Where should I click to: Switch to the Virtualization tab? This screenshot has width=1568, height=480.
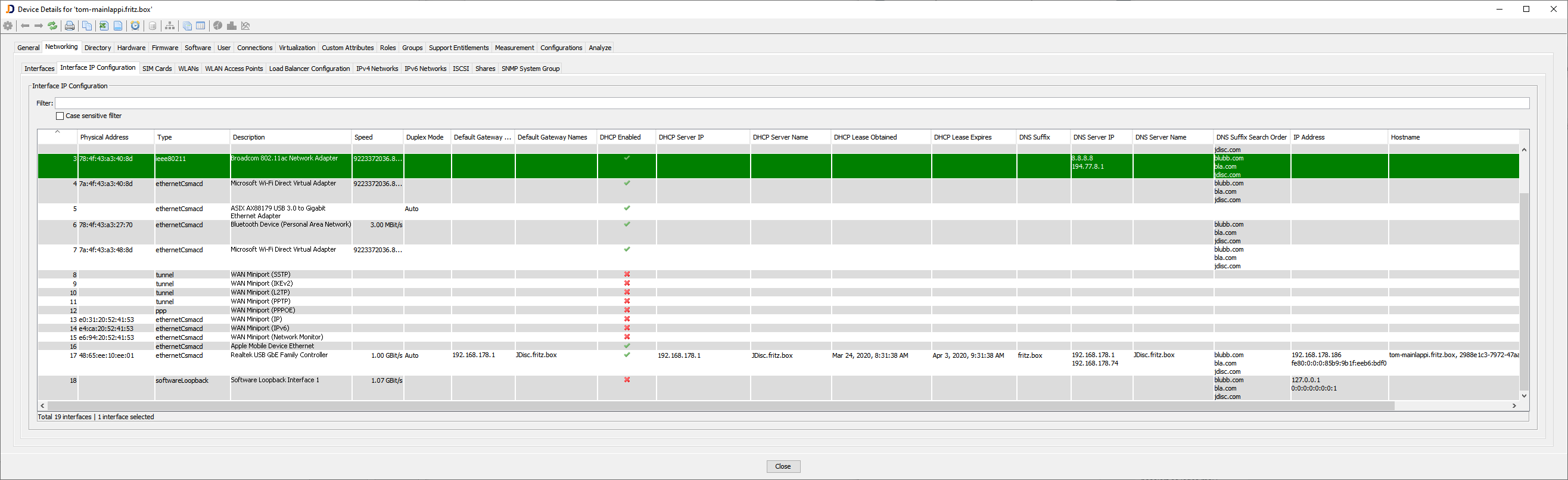pyautogui.click(x=297, y=48)
